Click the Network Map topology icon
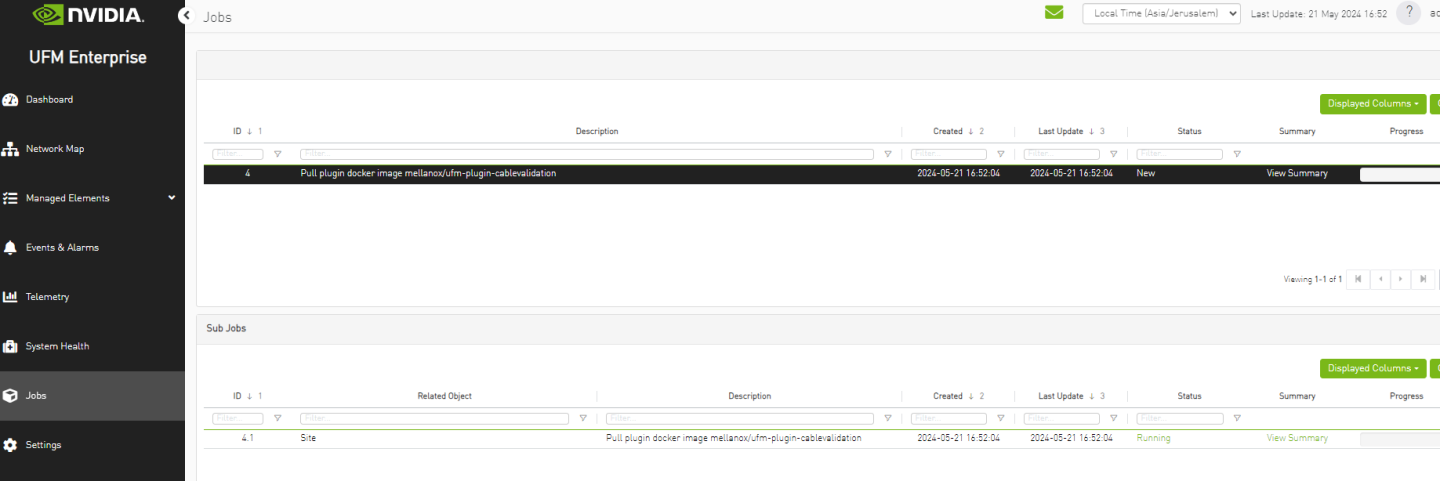The width and height of the screenshot is (1440, 481). (11, 149)
